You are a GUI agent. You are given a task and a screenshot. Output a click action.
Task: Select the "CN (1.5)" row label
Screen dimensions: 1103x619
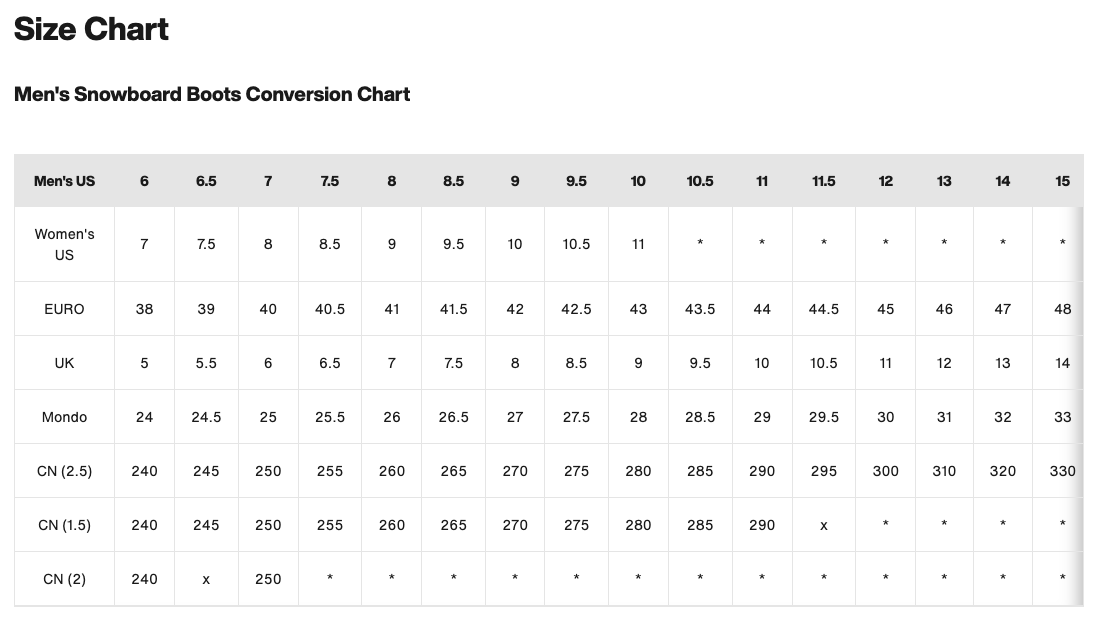point(64,525)
